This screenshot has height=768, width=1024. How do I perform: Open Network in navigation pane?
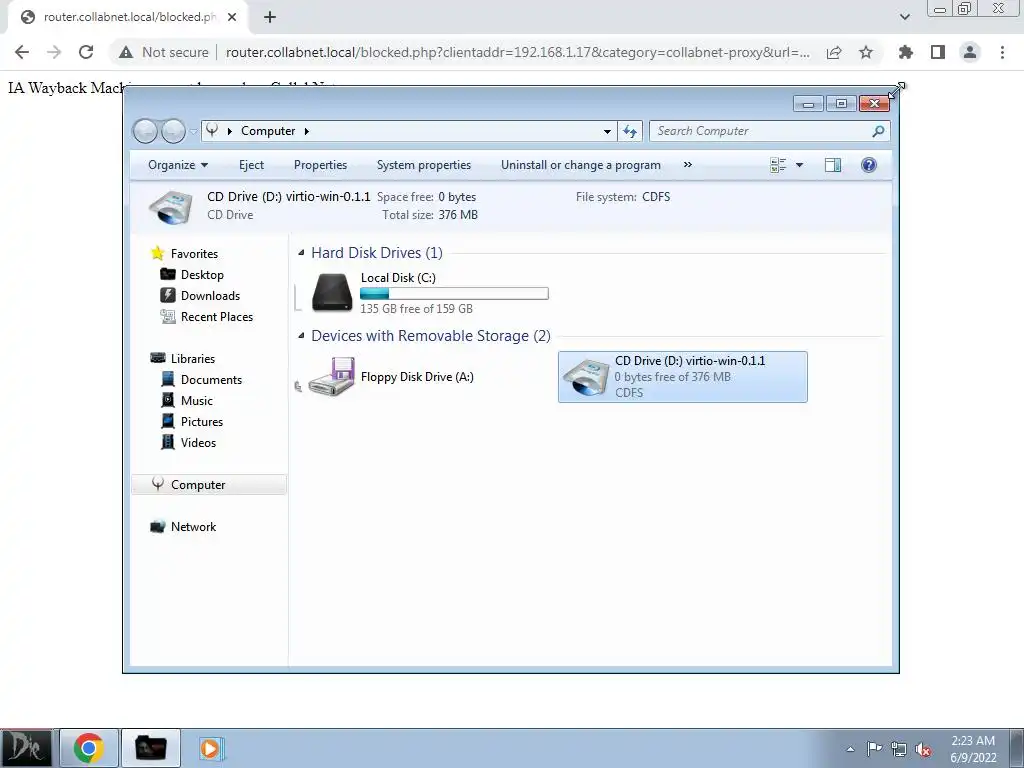193,527
